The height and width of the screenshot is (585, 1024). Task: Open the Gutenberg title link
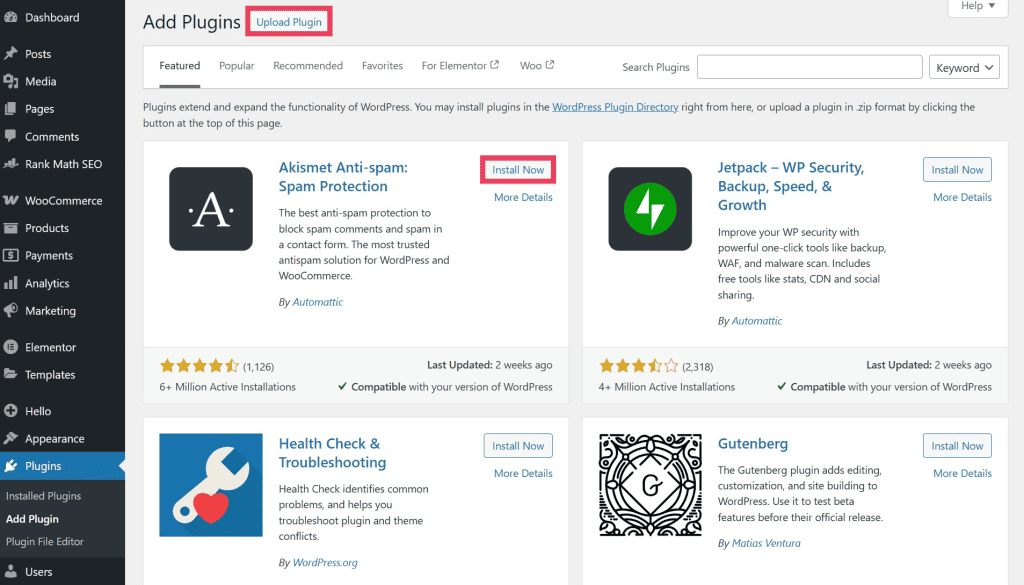tap(753, 443)
